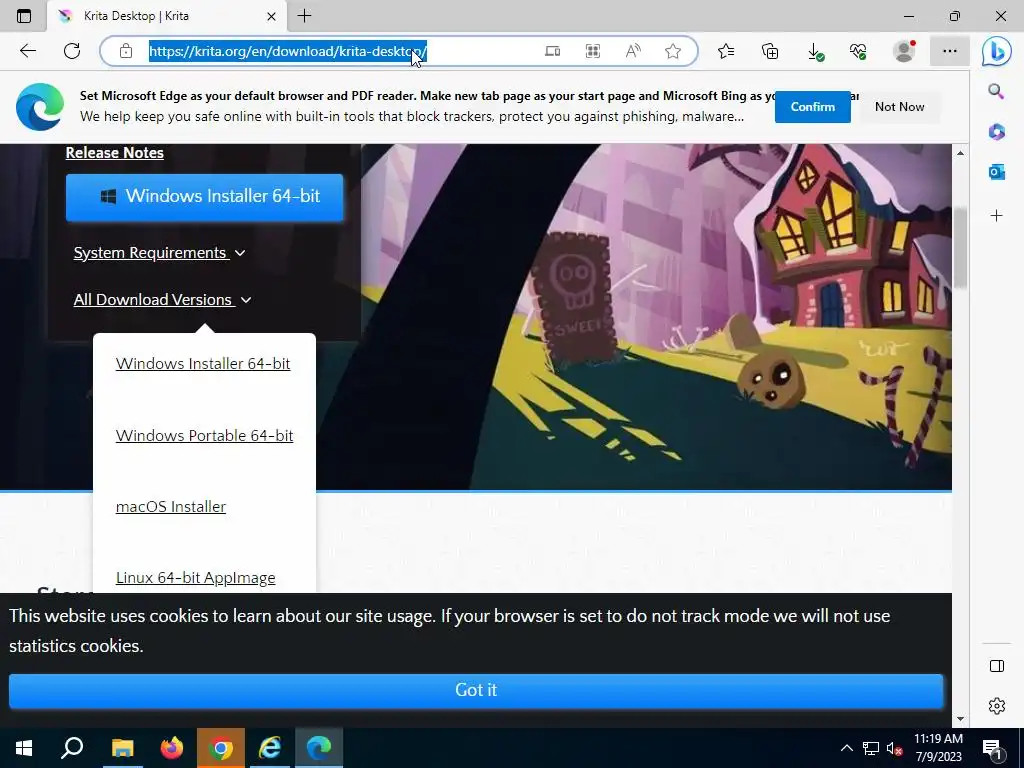Viewport: 1024px width, 768px height.
Task: Open the Downloads icon
Action: tap(815, 52)
